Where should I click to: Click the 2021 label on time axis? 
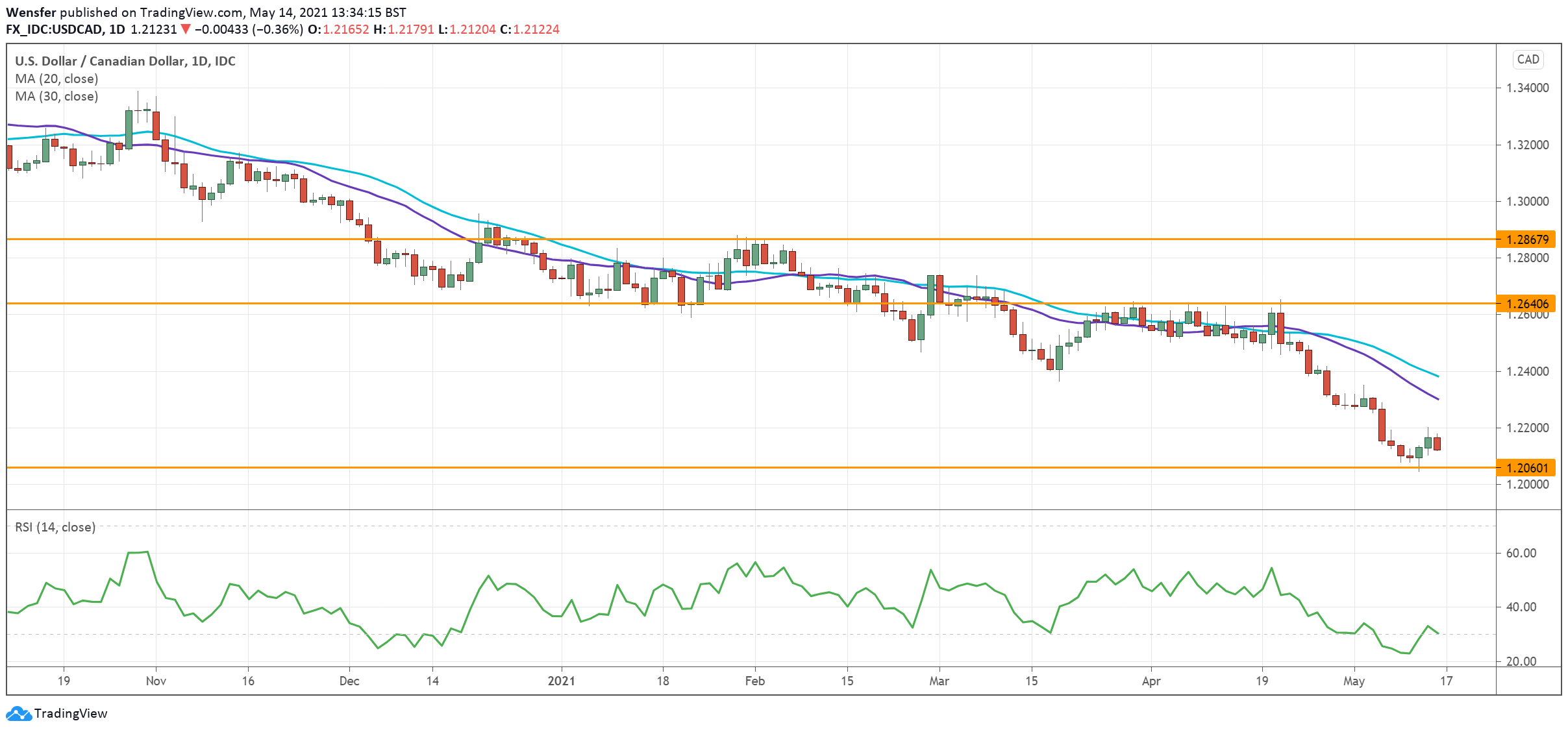point(561,681)
